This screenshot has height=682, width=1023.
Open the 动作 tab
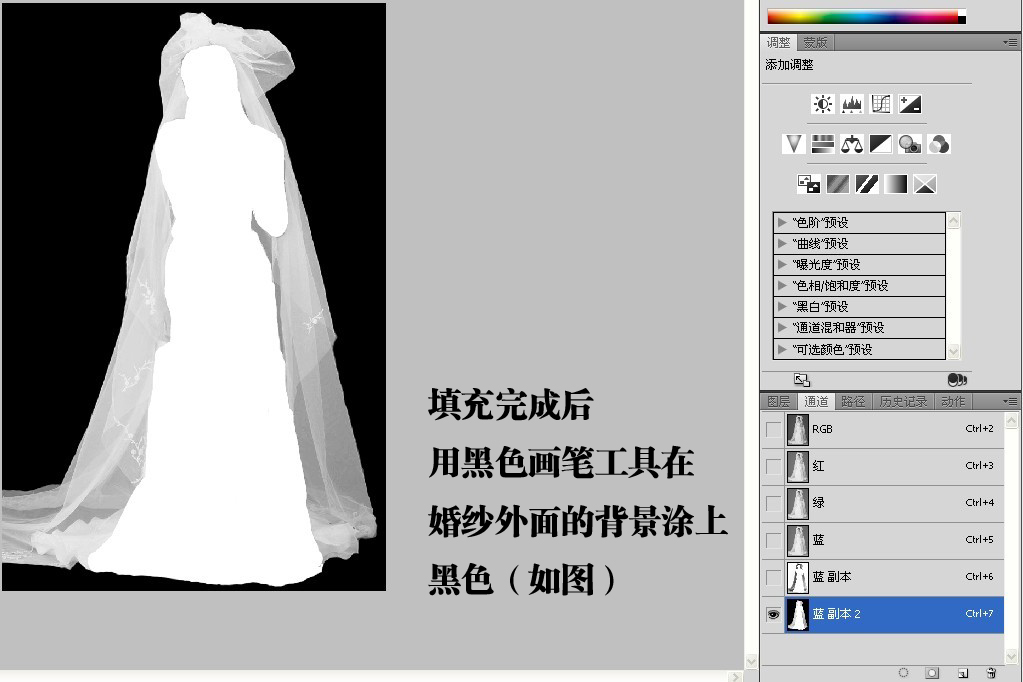953,401
